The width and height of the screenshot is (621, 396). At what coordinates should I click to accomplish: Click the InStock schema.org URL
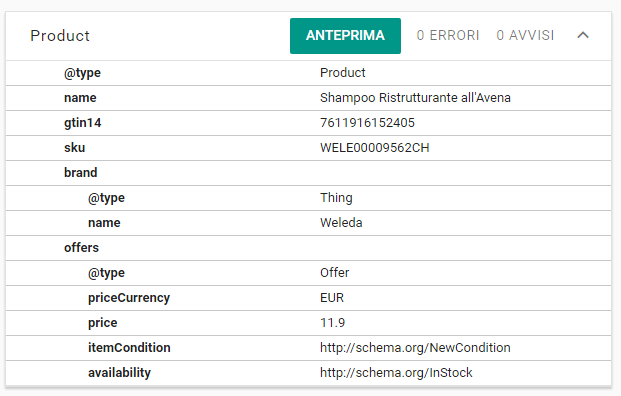click(x=396, y=373)
